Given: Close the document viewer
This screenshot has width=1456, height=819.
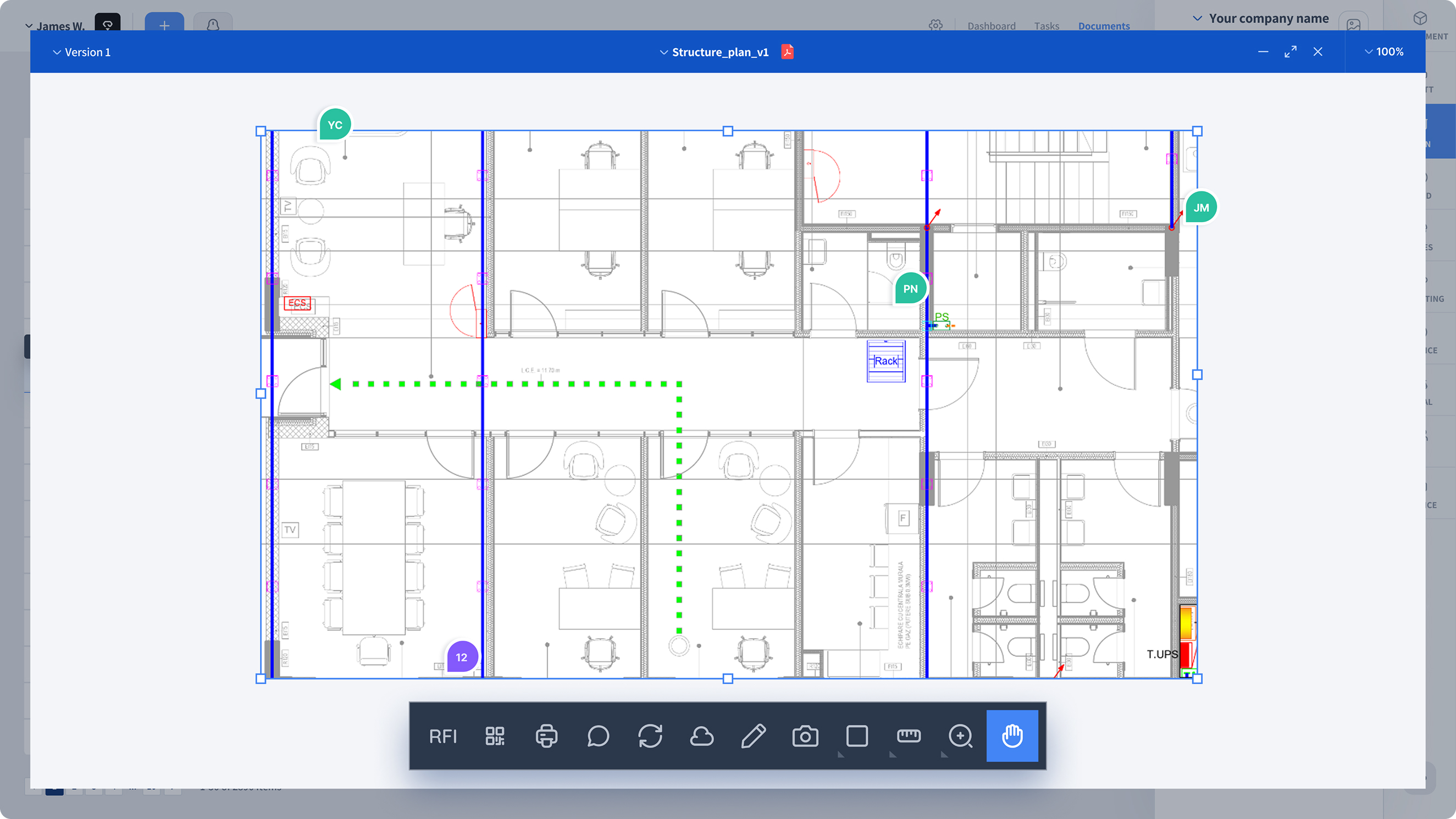Looking at the screenshot, I should pyautogui.click(x=1317, y=52).
